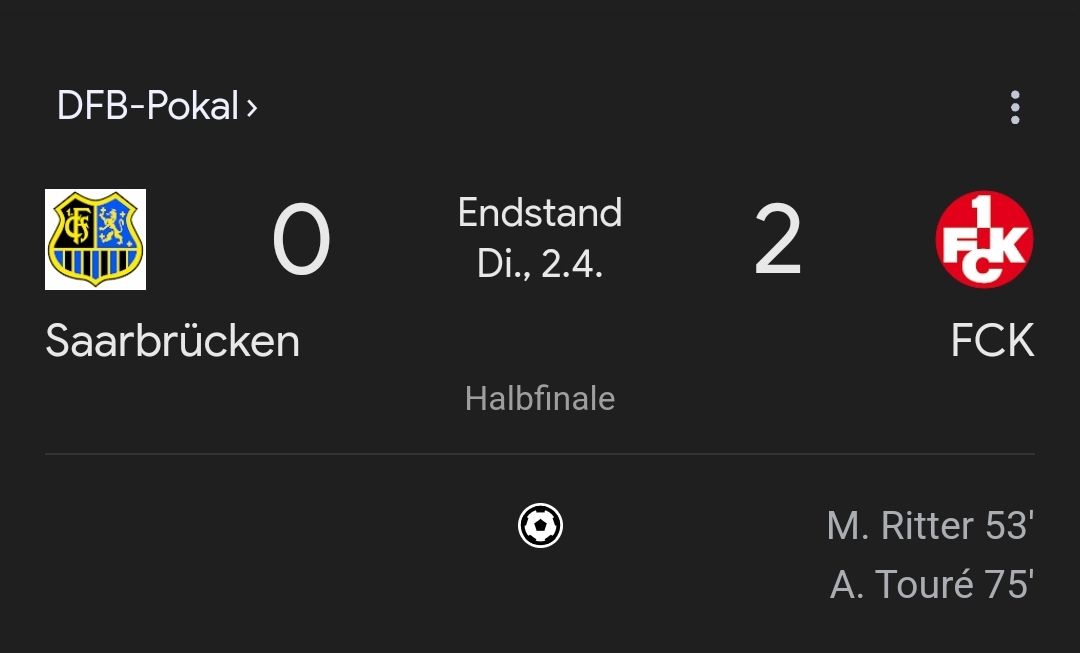
Task: Click the chevron next to DFB-Pokal
Action: [x=252, y=107]
